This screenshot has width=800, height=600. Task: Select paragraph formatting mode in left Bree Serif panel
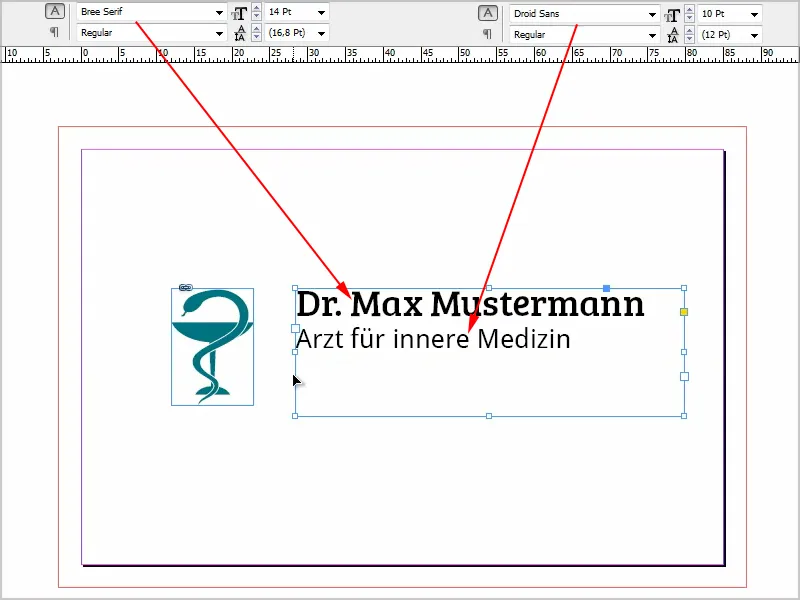click(x=54, y=32)
